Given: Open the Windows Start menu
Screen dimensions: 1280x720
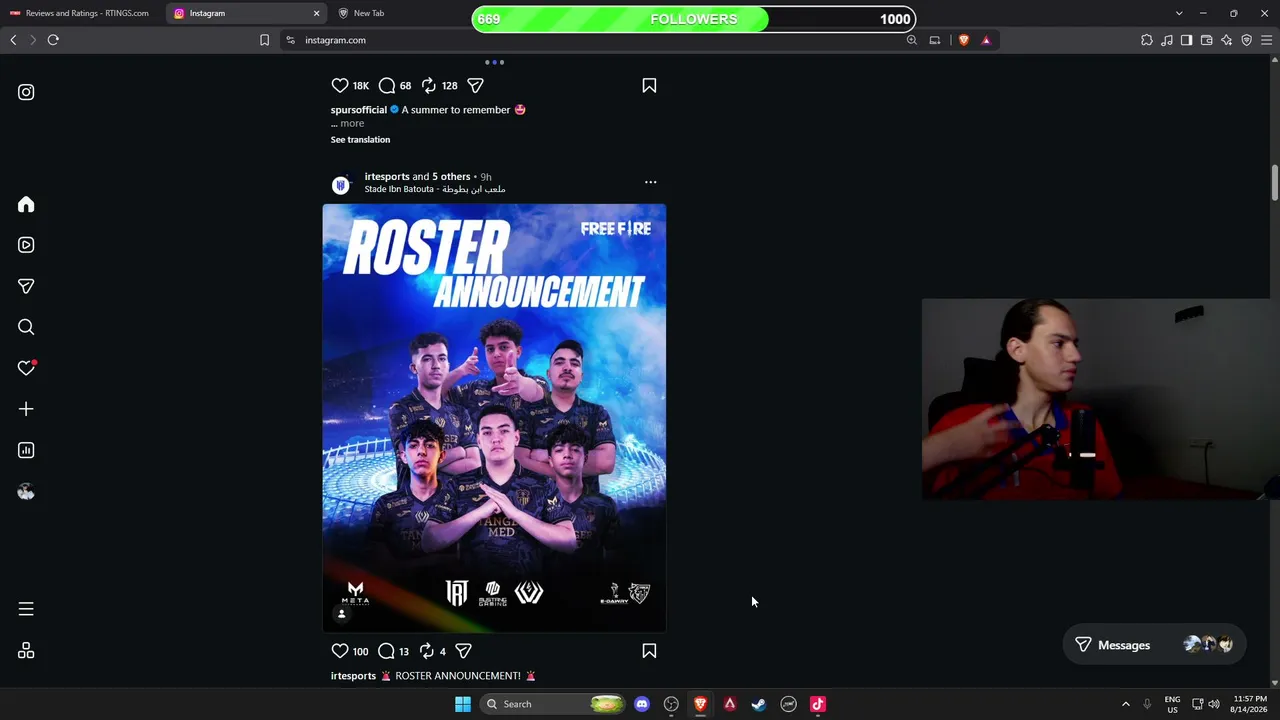Looking at the screenshot, I should pyautogui.click(x=463, y=704).
